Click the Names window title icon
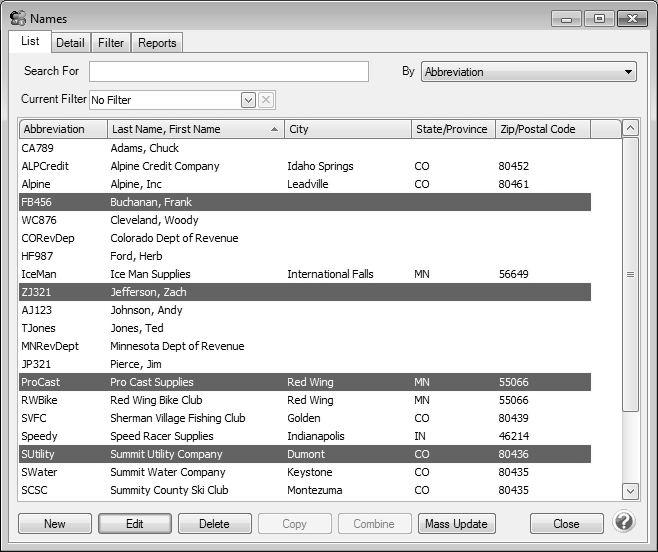The height and width of the screenshot is (552, 658). point(17,17)
